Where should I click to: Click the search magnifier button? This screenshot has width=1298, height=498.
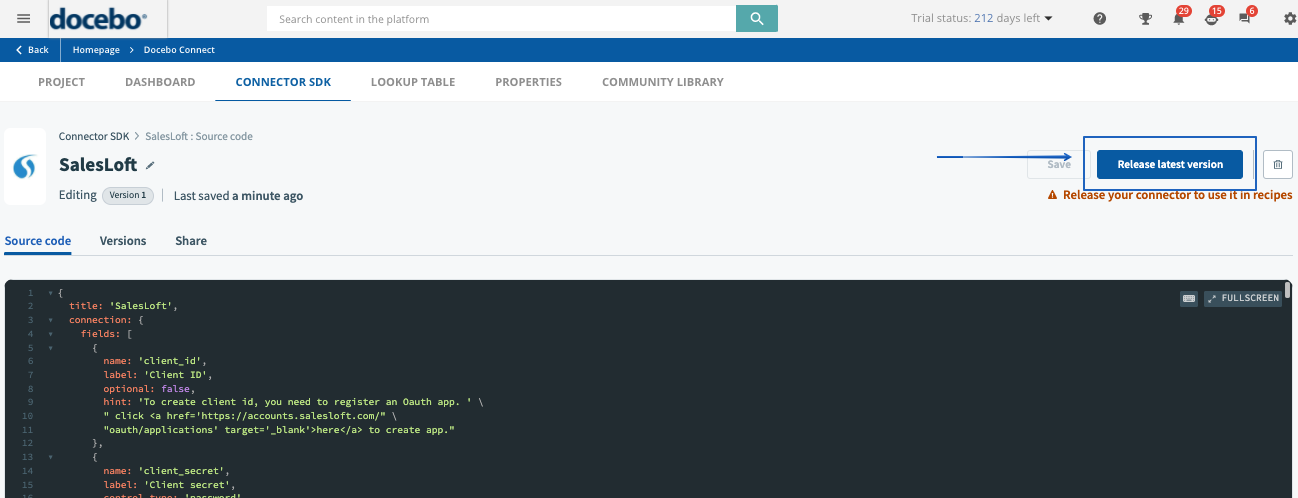tap(756, 19)
